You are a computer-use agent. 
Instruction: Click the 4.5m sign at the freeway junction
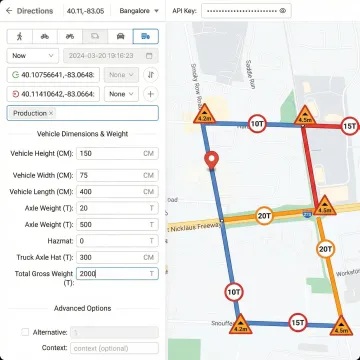(x=325, y=206)
